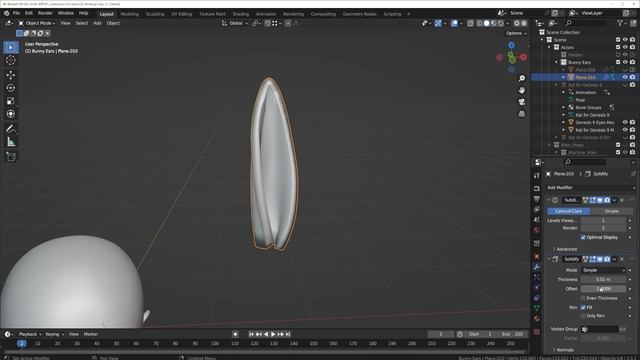Open the timeline Playback popover
640x360 pixels.
coord(30,334)
